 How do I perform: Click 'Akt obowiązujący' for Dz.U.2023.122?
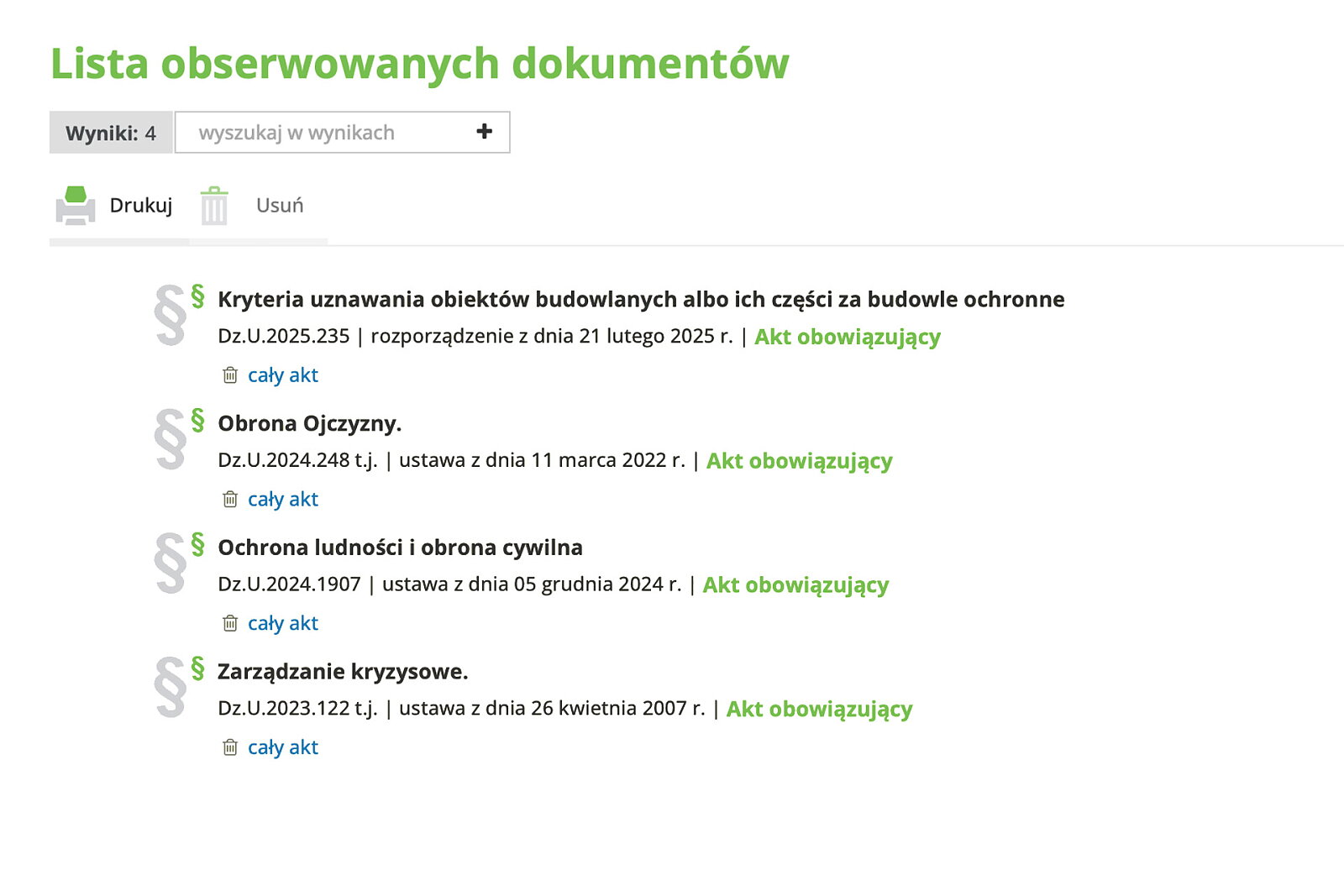(x=819, y=710)
